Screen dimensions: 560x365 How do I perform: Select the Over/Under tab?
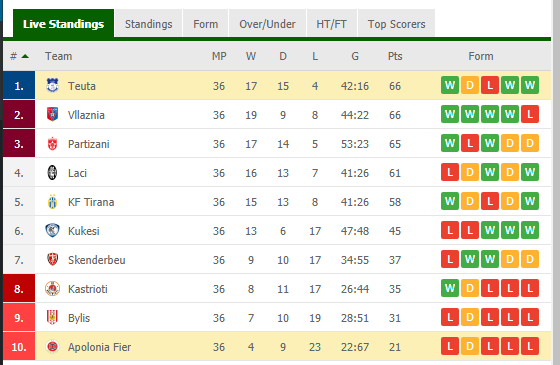pyautogui.click(x=267, y=24)
